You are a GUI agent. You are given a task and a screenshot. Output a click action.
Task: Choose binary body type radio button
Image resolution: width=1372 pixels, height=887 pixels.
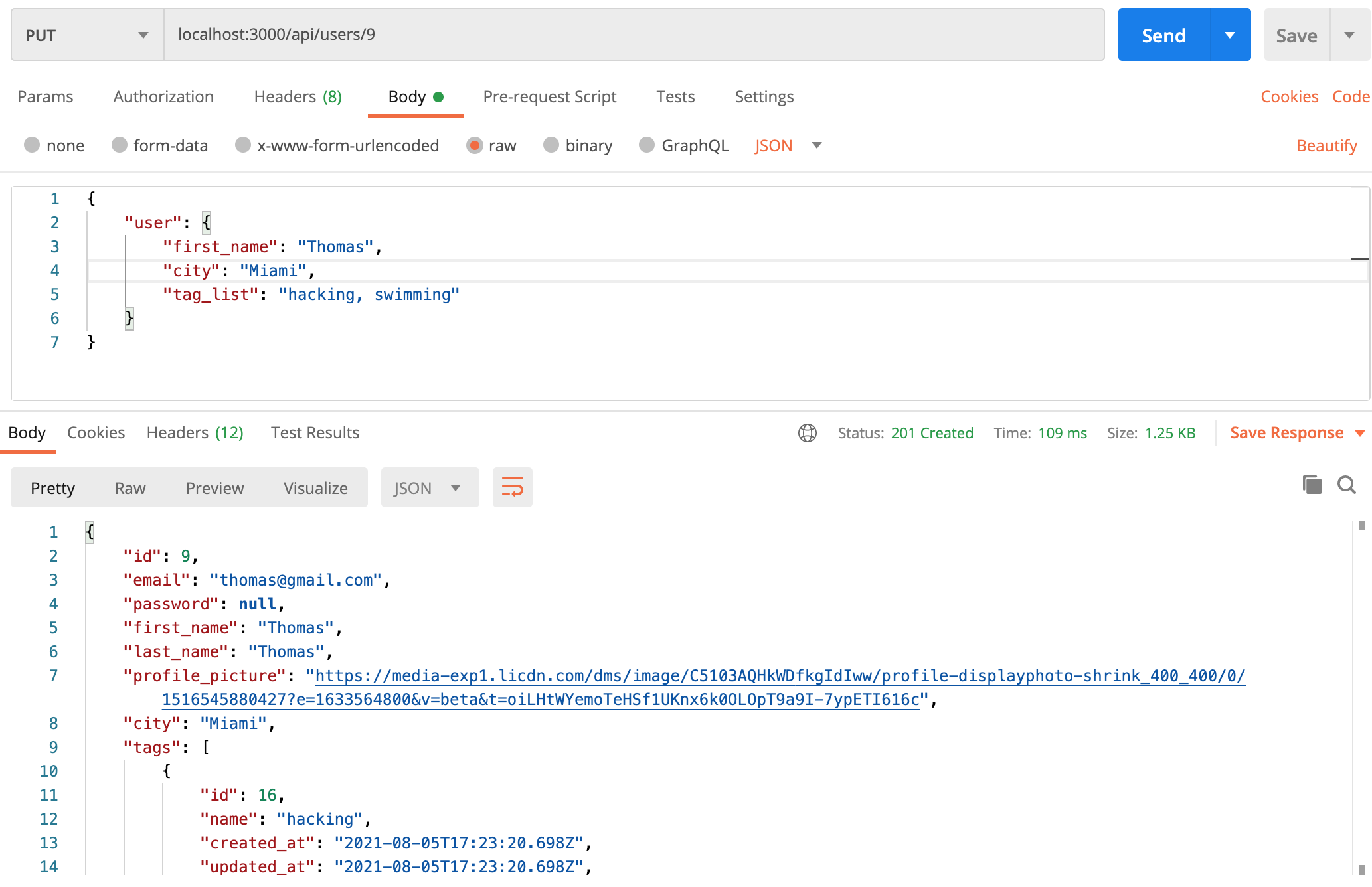pos(551,145)
